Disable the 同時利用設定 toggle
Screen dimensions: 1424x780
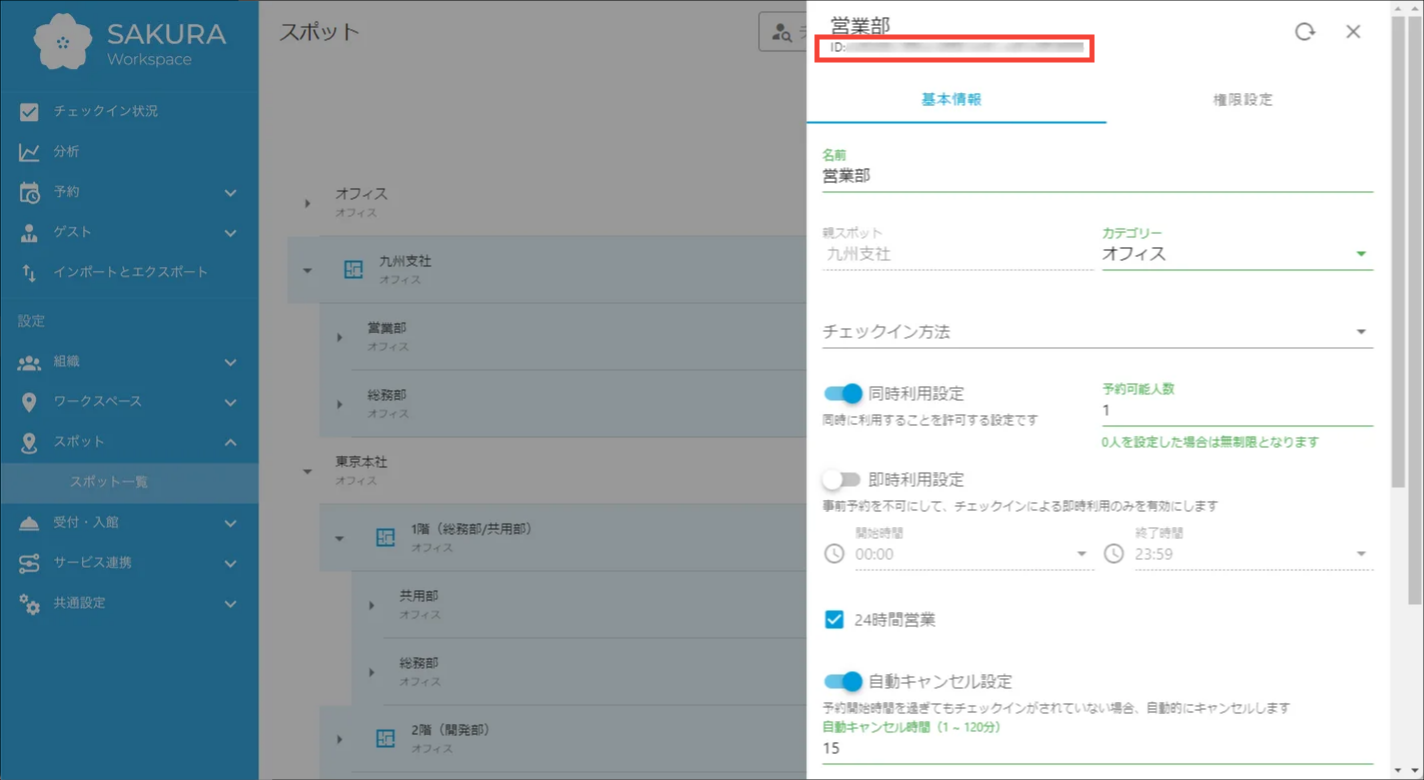[x=842, y=394]
